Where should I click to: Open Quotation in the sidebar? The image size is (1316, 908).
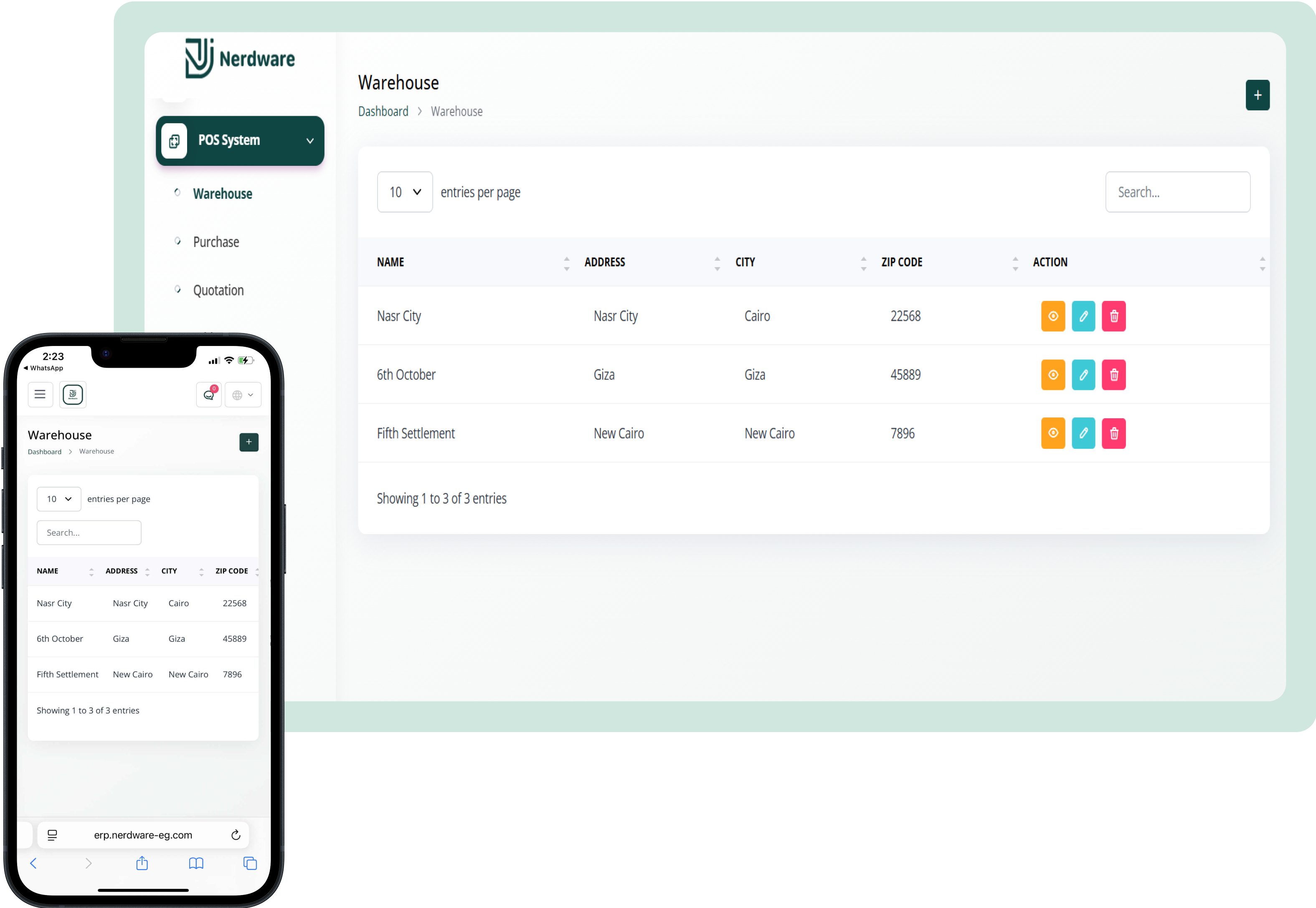click(x=218, y=291)
